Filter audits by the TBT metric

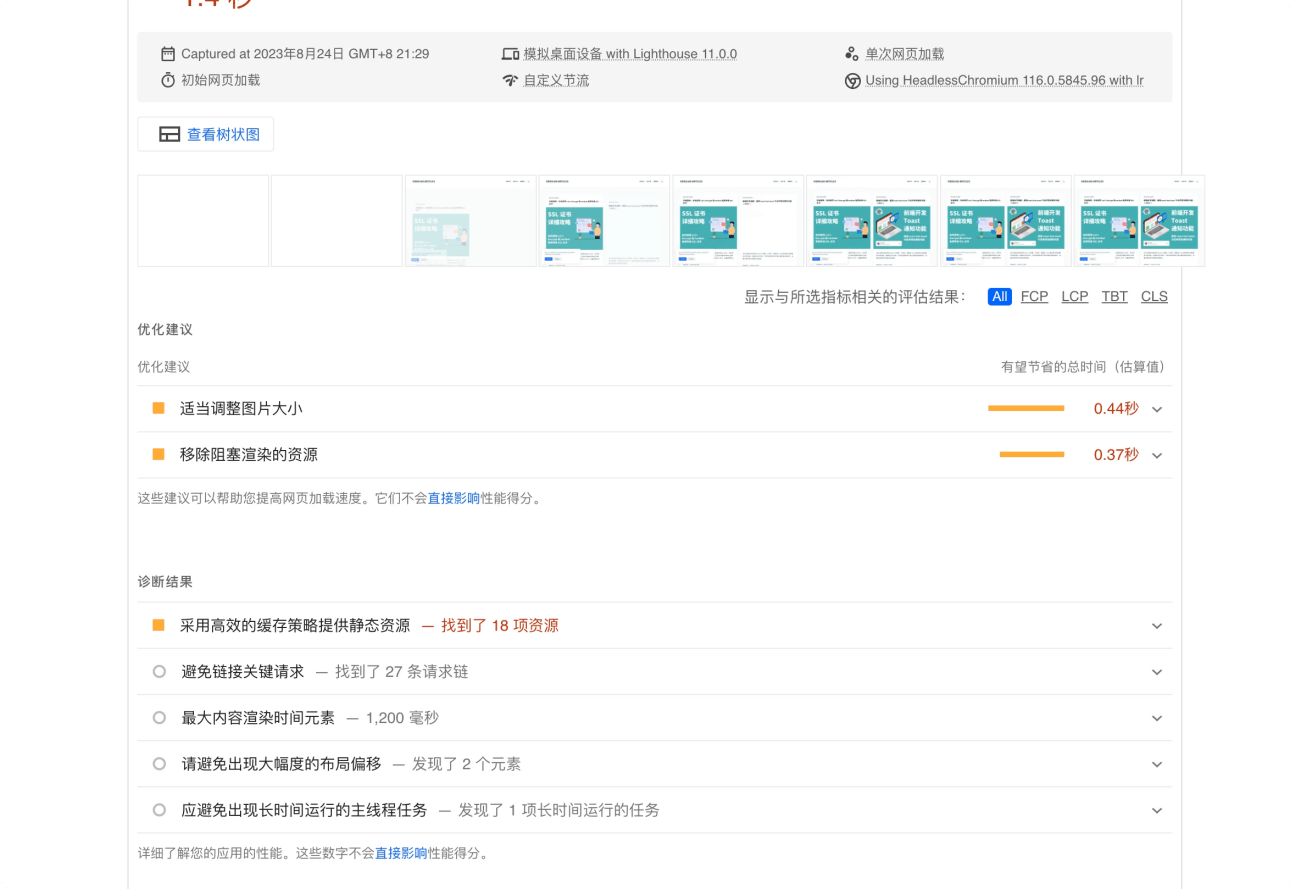coord(1114,296)
